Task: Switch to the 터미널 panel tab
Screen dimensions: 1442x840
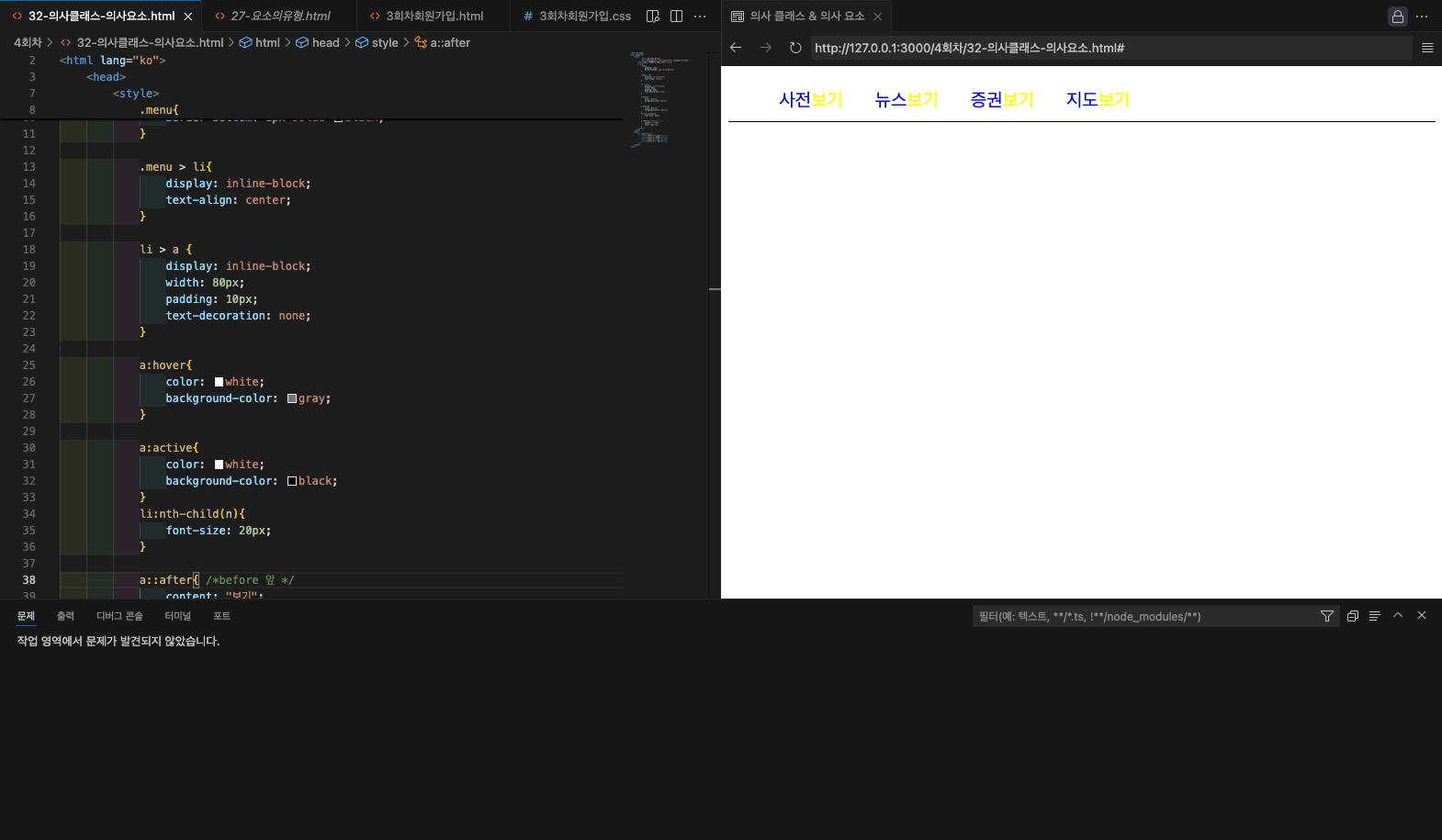Action: (177, 616)
